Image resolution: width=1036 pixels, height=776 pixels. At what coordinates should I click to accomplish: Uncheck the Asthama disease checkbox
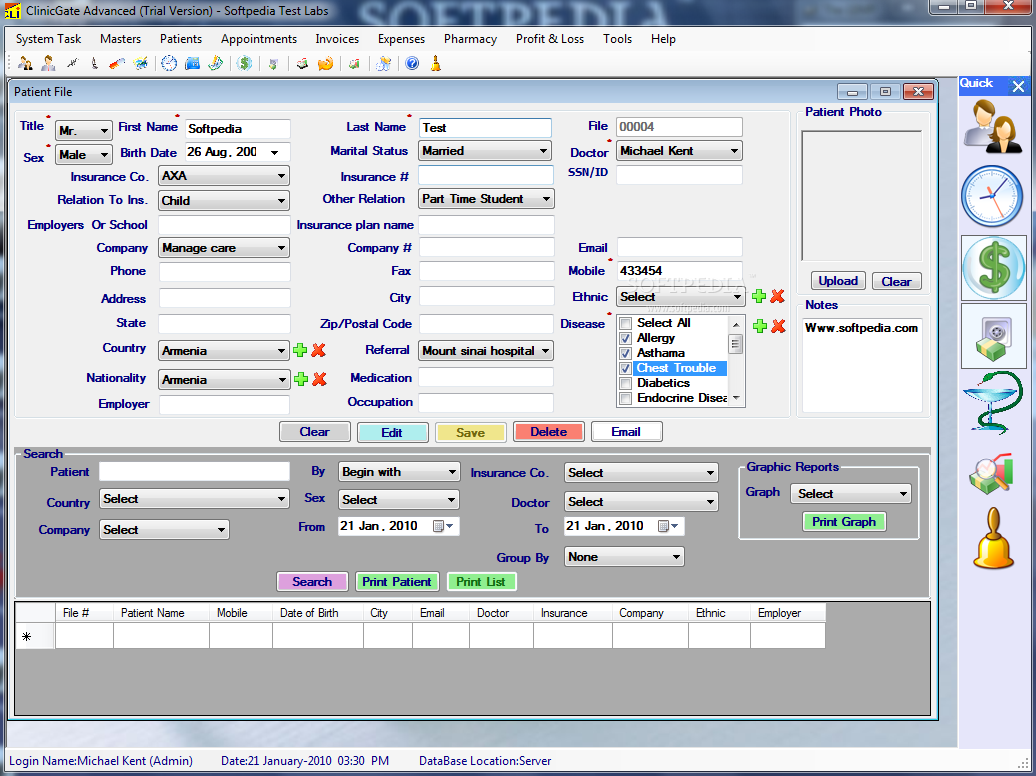(625, 354)
